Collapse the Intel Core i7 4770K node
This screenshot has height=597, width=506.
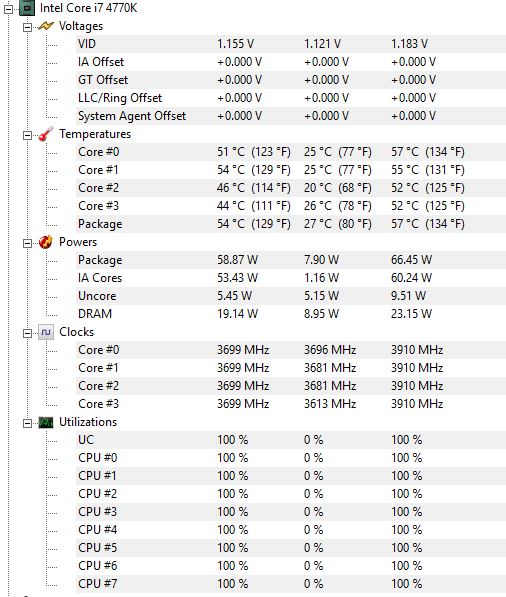(8, 9)
